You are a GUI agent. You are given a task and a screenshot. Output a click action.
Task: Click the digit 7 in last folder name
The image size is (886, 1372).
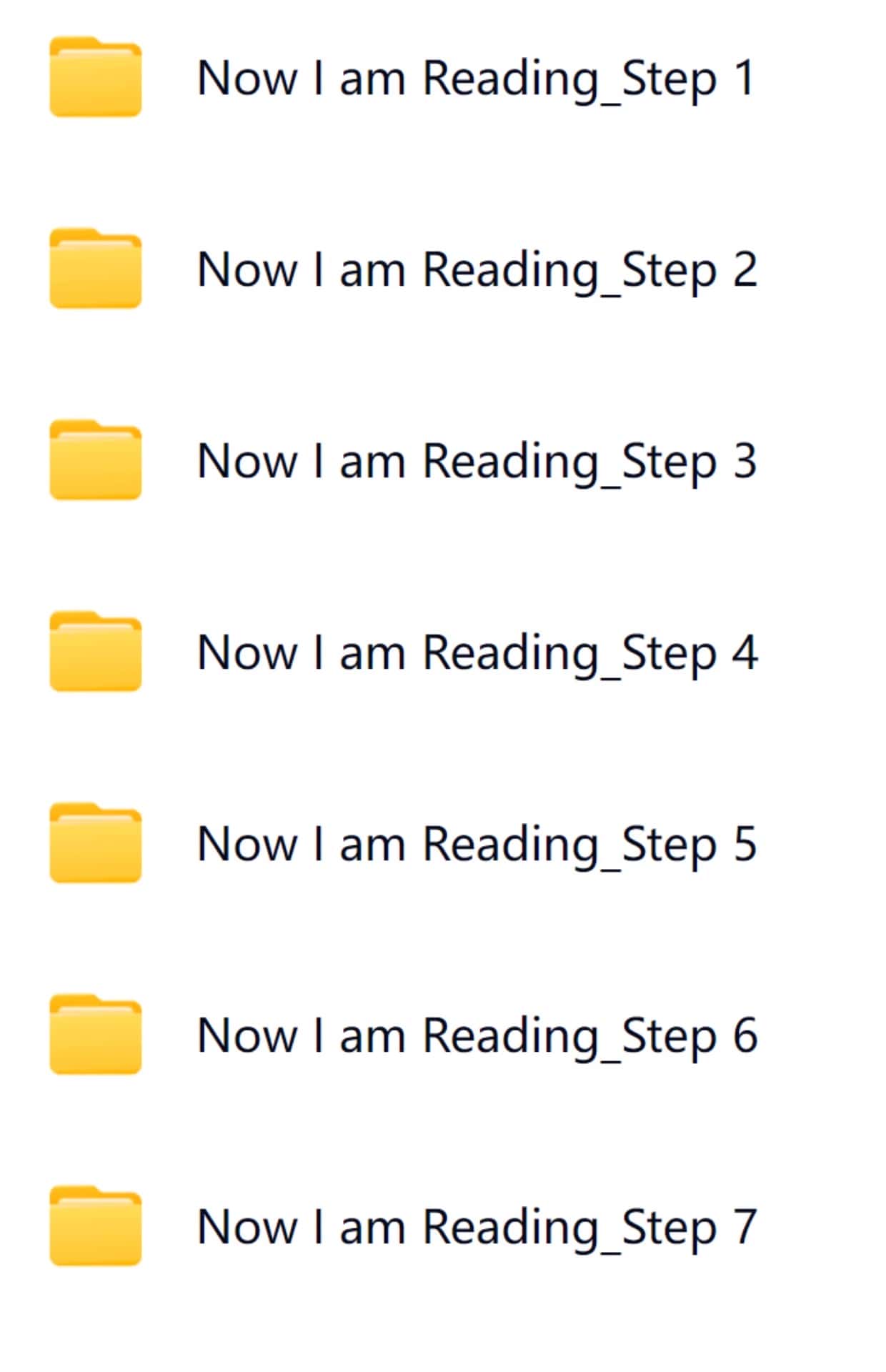tap(745, 1226)
